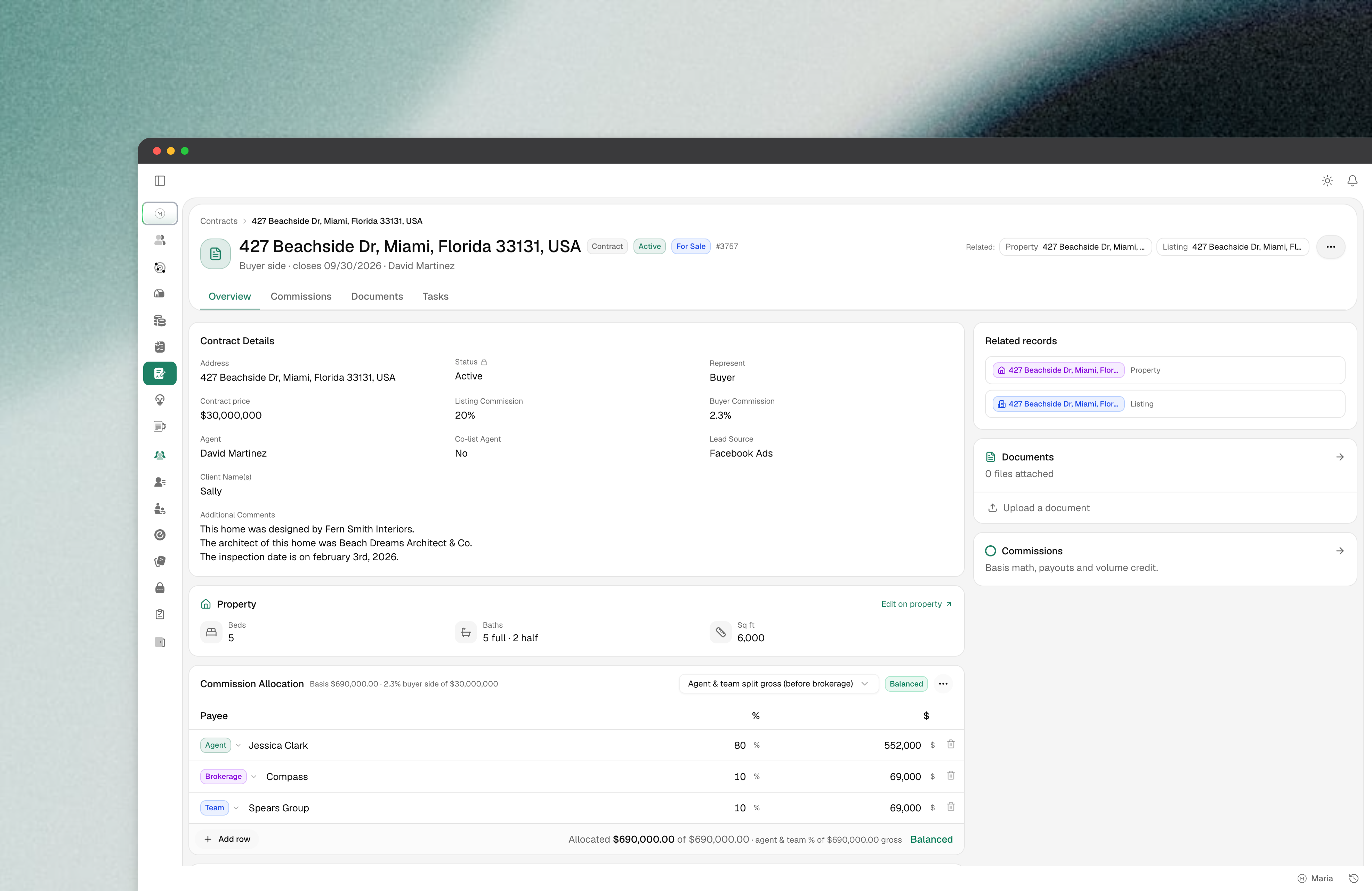Delete the Jessica Clark payee row
Image resolution: width=1372 pixels, height=891 pixels.
pos(951,745)
